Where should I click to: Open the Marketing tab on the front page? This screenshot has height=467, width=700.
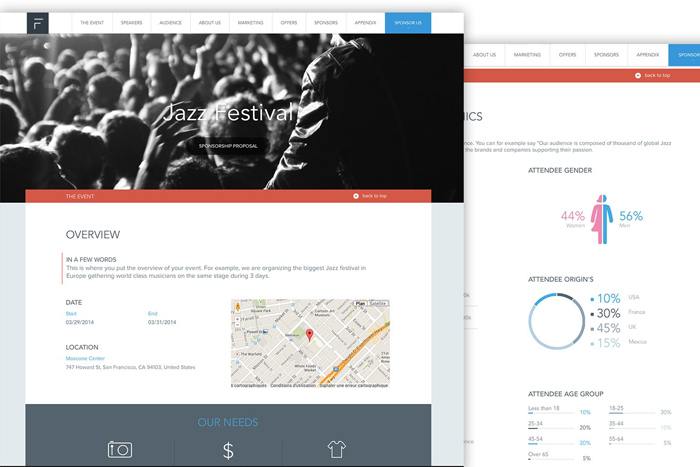(x=250, y=22)
